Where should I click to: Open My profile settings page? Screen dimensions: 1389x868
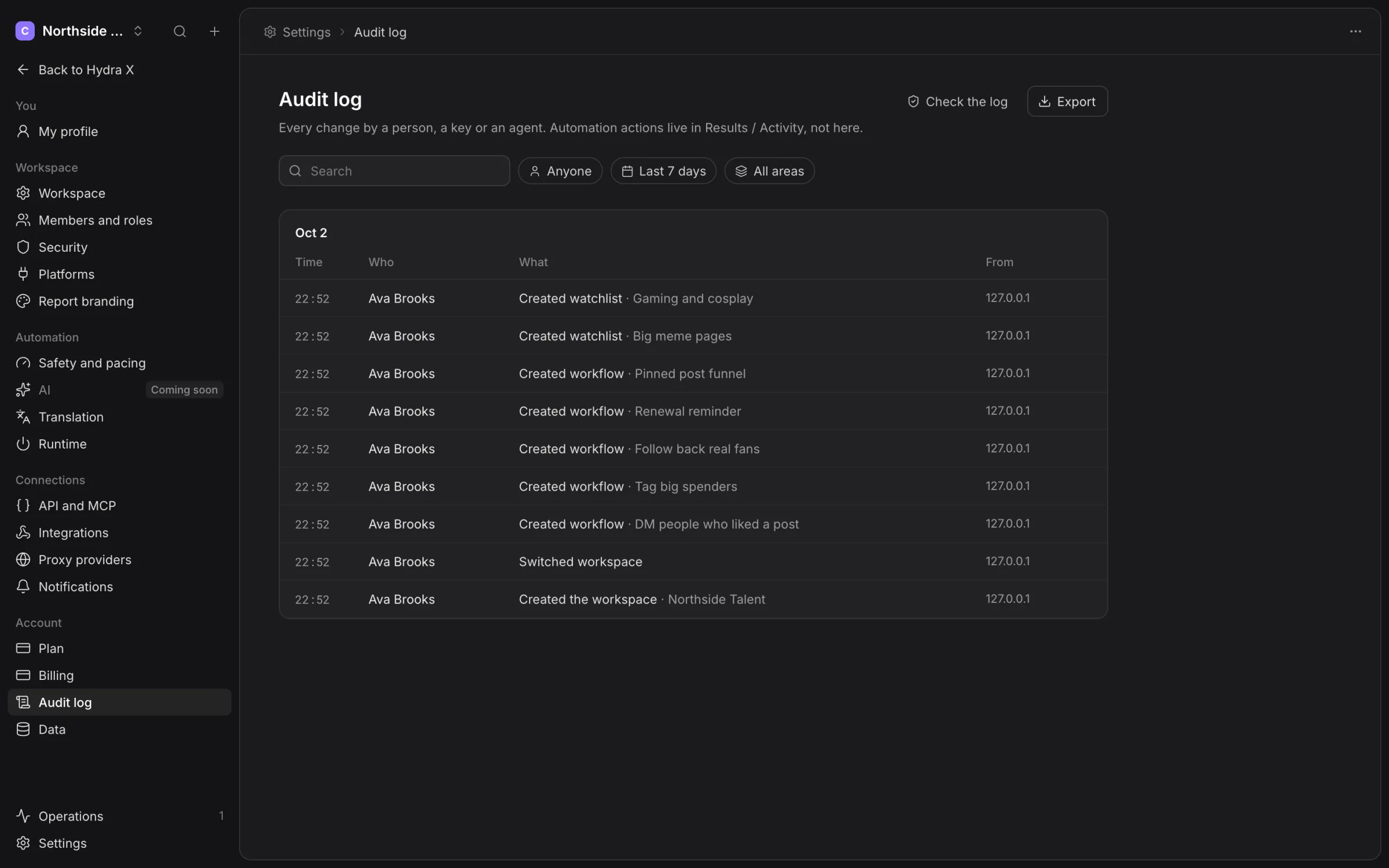pyautogui.click(x=119, y=131)
